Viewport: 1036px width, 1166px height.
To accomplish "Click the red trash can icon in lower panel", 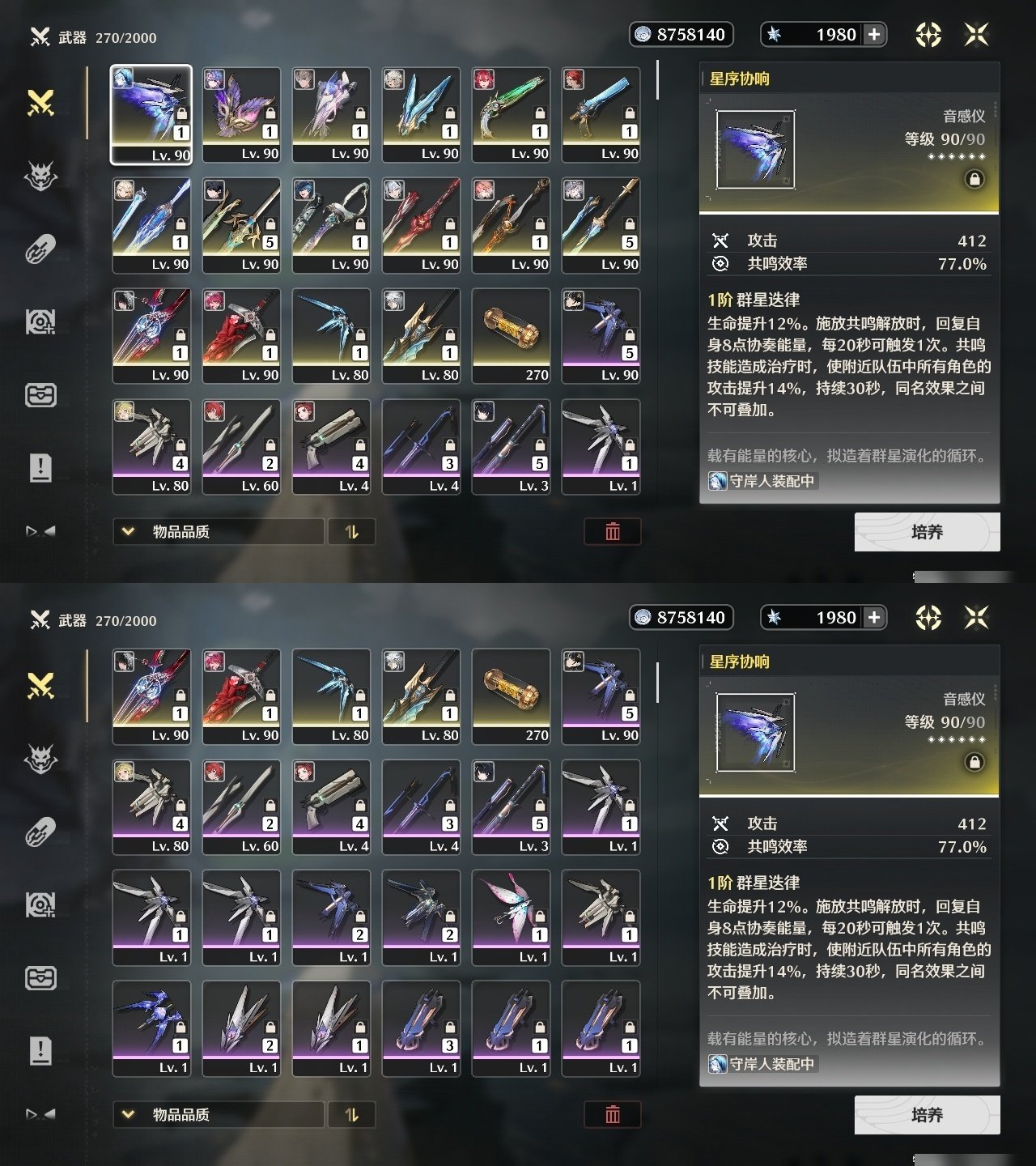I will tap(613, 1114).
